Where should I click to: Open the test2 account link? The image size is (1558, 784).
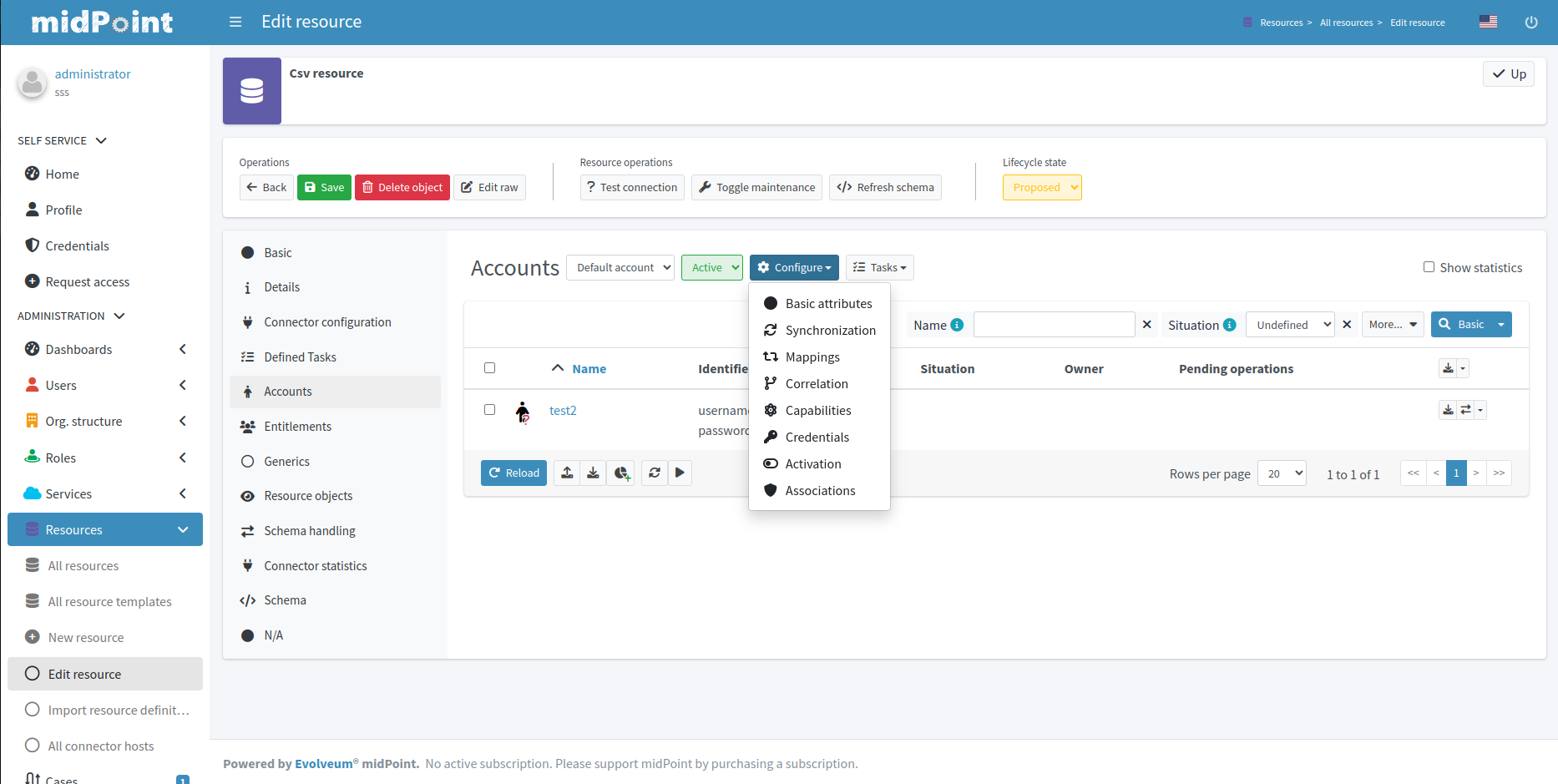[563, 411]
